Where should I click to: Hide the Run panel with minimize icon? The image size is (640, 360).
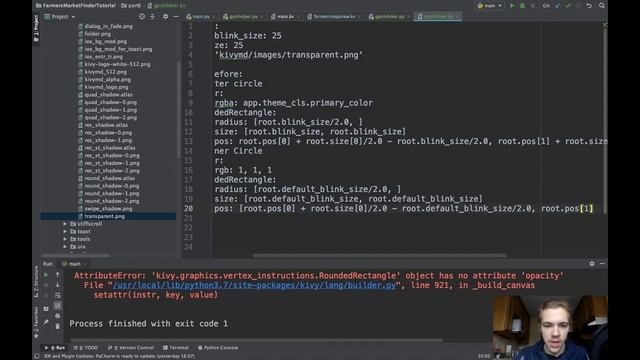coord(602,264)
